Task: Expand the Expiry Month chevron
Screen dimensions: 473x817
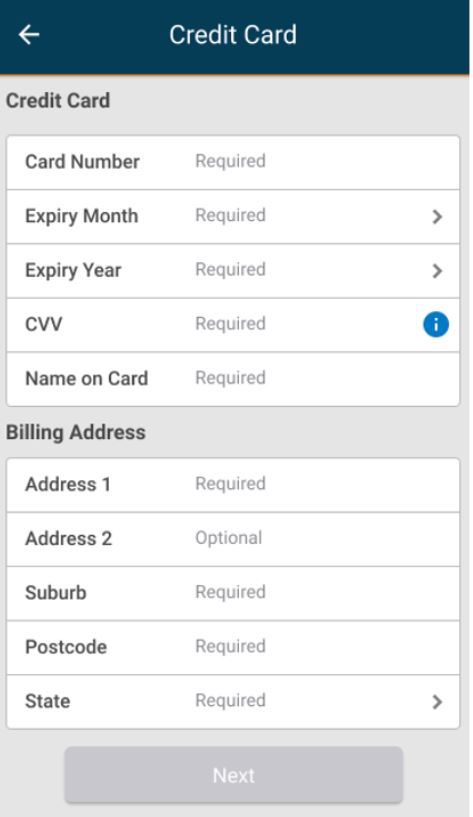Action: (437, 216)
